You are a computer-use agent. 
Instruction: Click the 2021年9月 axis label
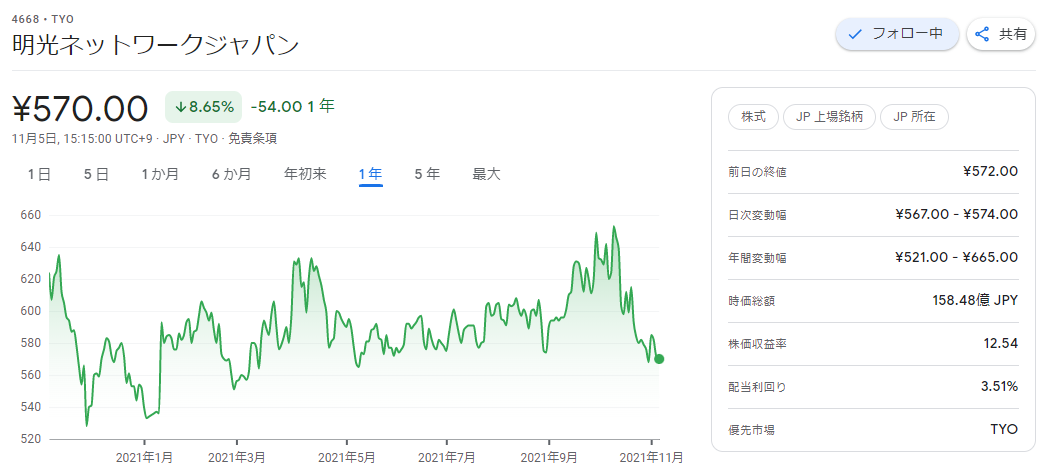(x=549, y=458)
